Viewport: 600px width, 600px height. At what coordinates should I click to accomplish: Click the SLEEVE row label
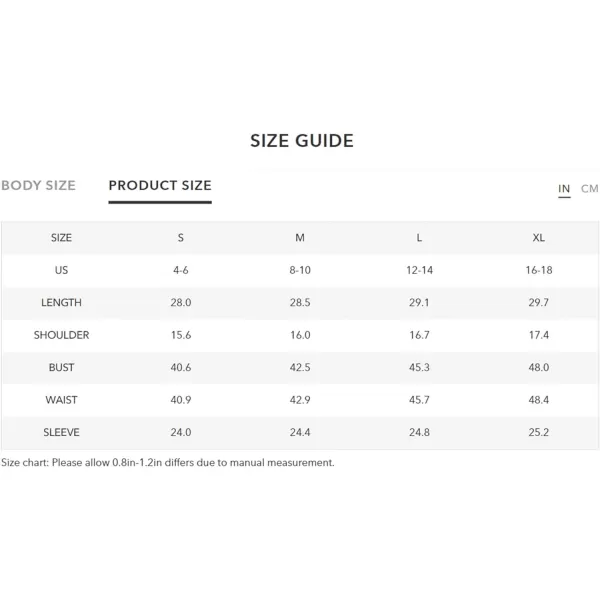coord(61,432)
